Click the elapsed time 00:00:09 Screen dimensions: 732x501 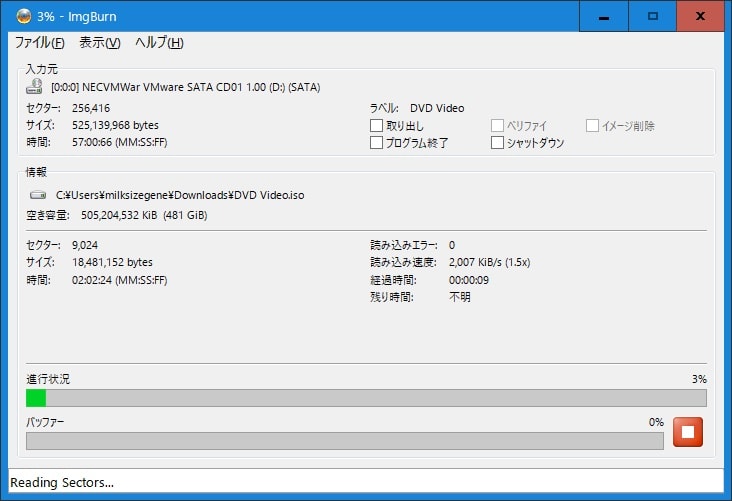coord(469,280)
